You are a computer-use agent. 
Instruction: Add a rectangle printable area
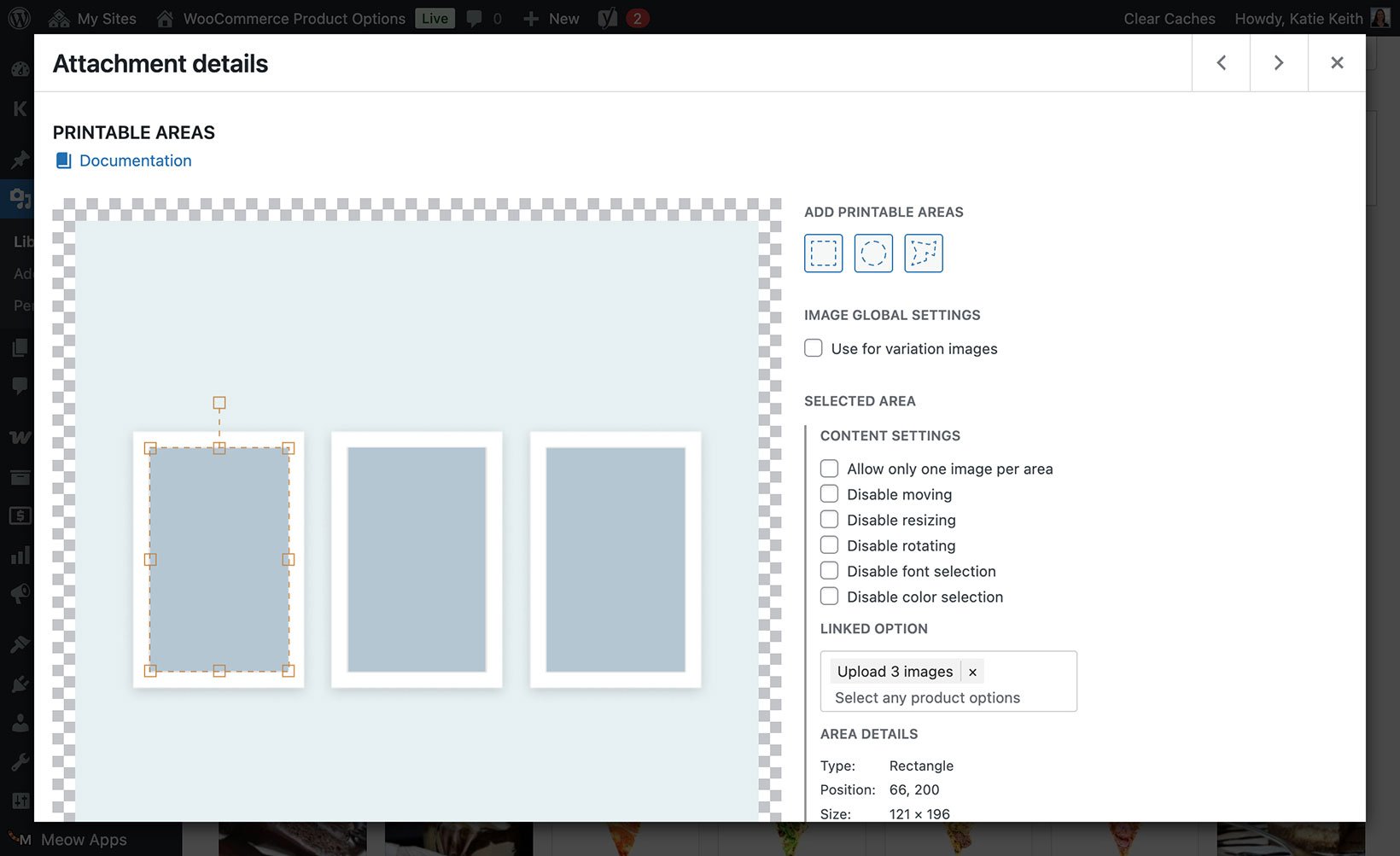point(822,253)
